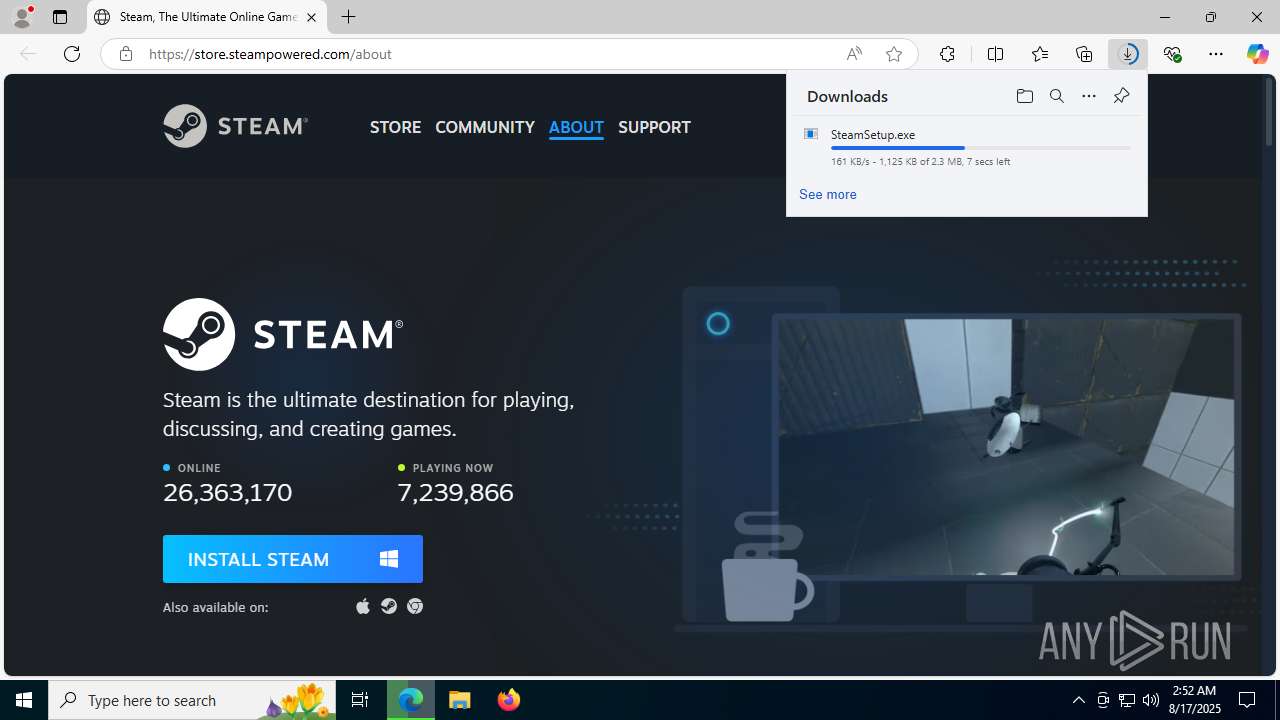Open File Explorer from the taskbar
Screen dimensions: 1280x720
pos(460,700)
